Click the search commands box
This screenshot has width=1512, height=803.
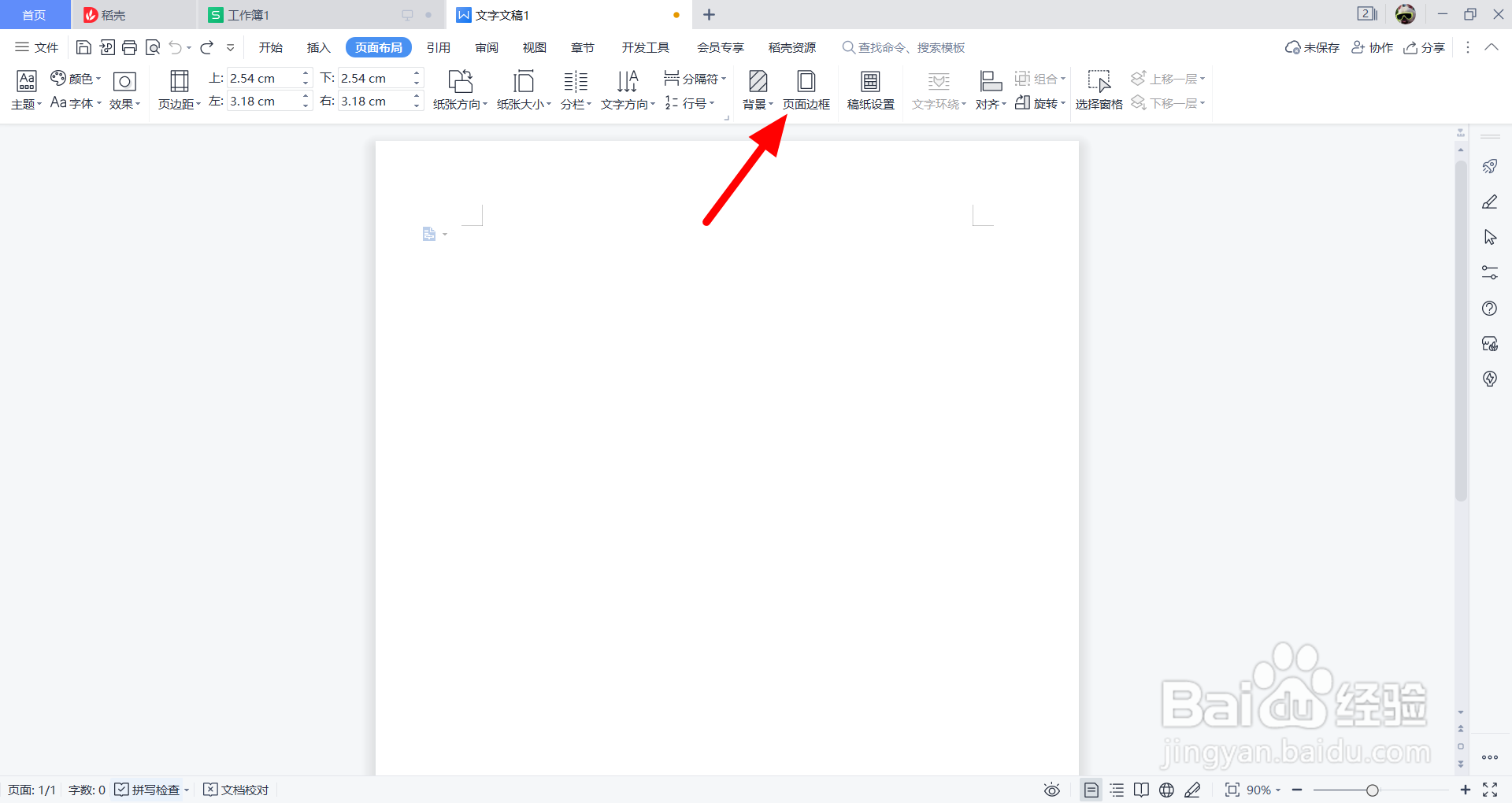point(903,47)
